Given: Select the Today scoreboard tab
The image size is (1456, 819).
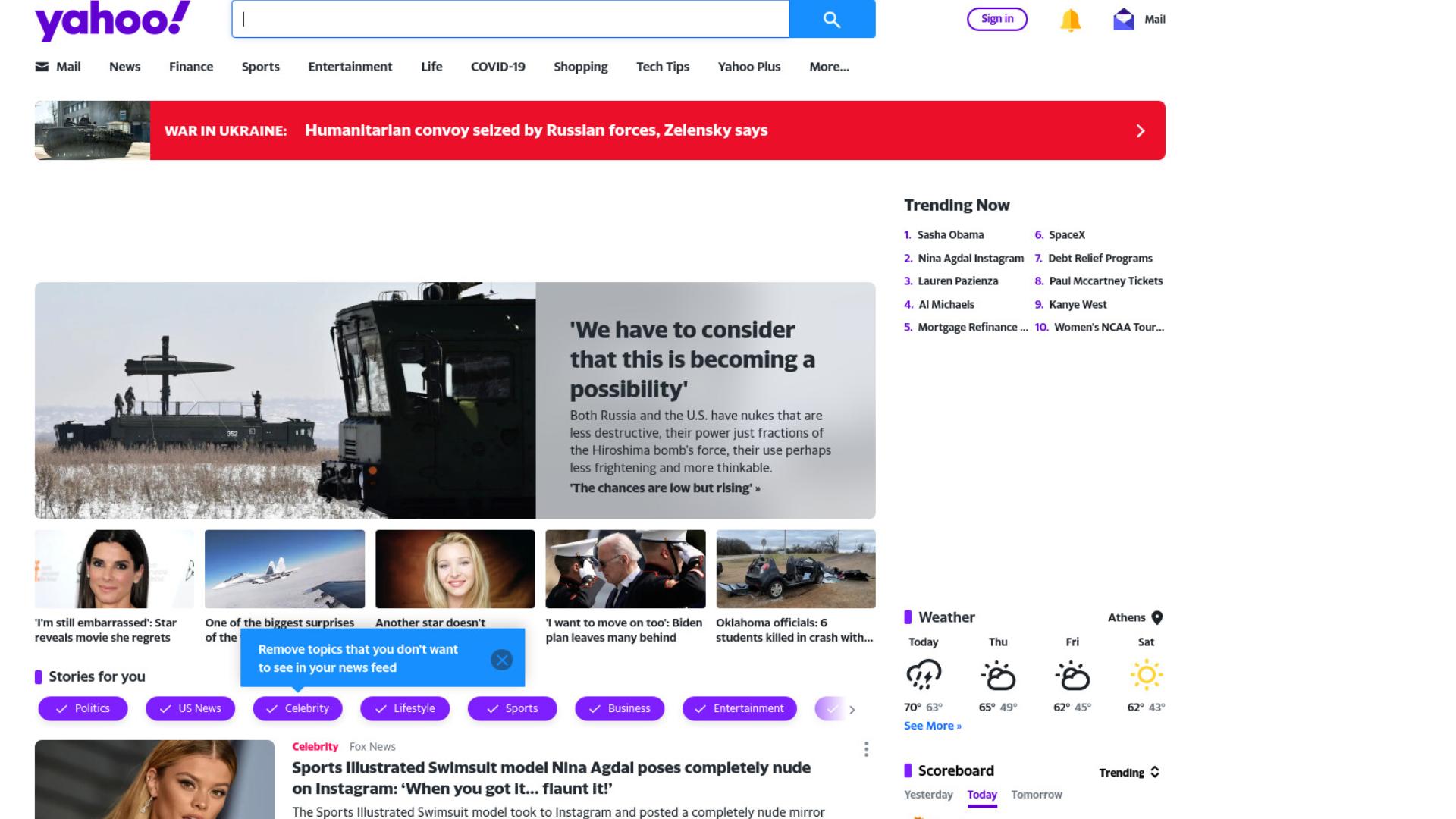Looking at the screenshot, I should (x=982, y=795).
